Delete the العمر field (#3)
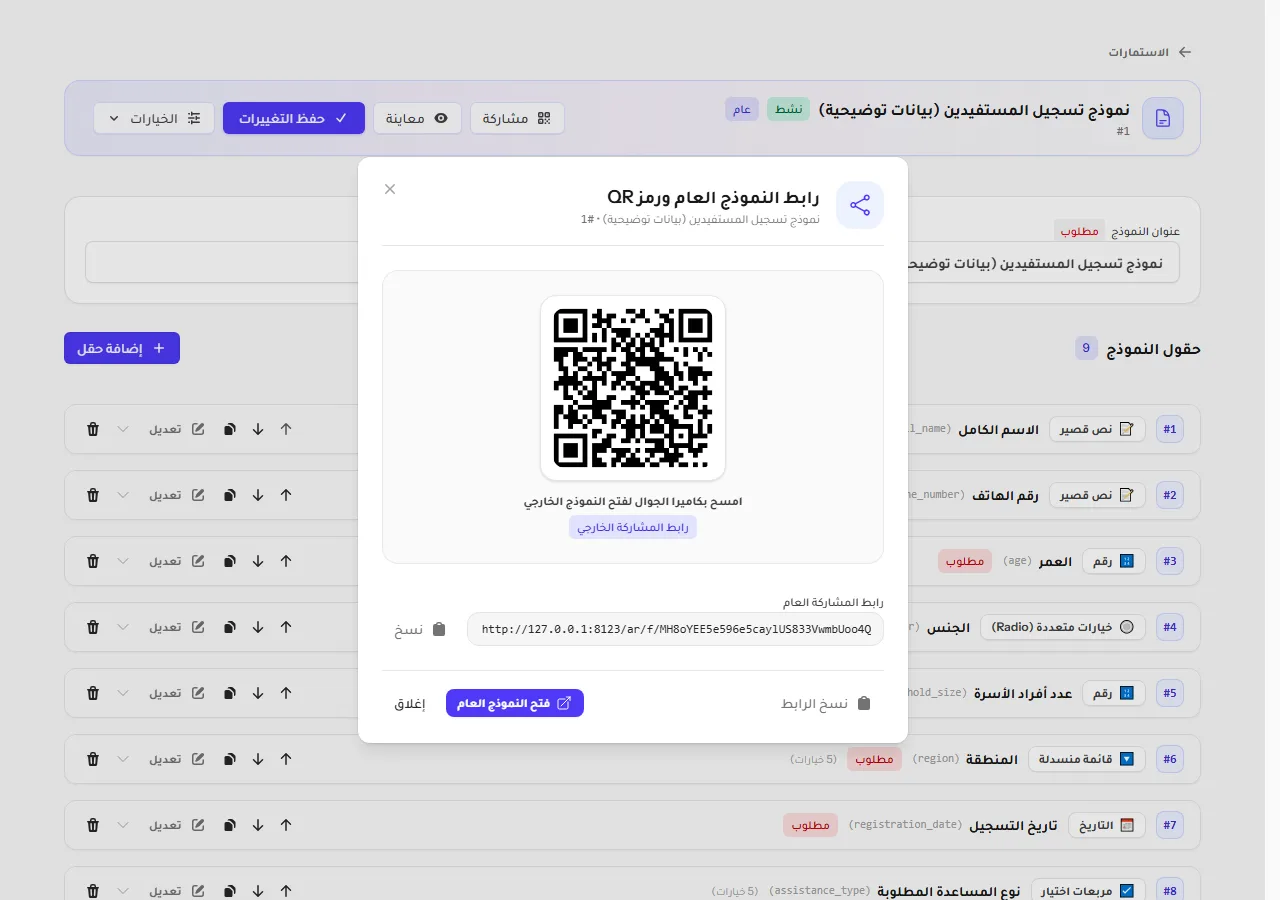Screen dimensions: 1280x900 click(x=93, y=561)
